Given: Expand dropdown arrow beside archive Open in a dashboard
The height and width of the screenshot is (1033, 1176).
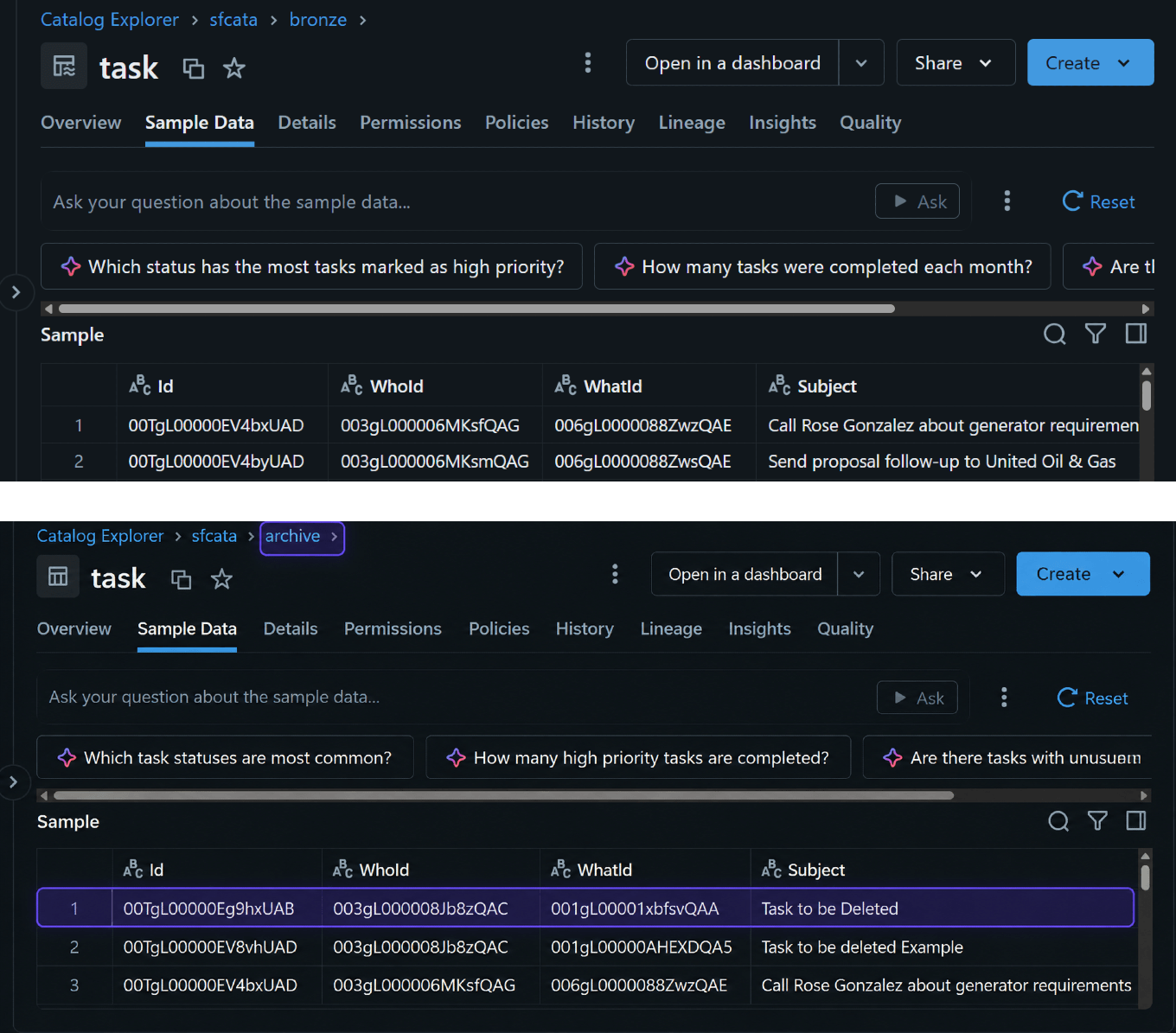Looking at the screenshot, I should (859, 574).
